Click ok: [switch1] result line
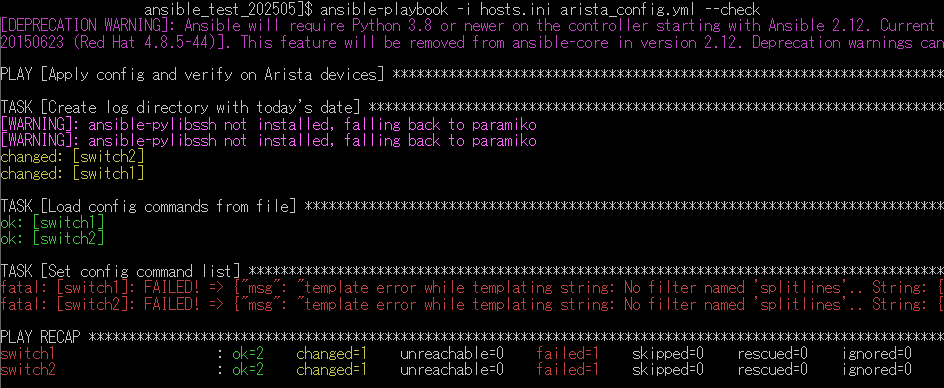 52,223
